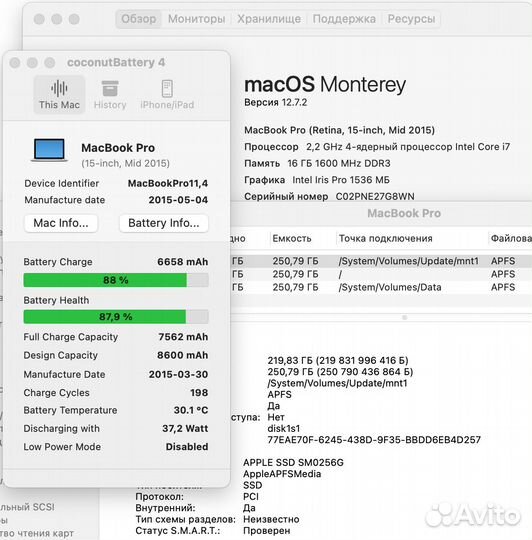The width and height of the screenshot is (532, 540).
Task: Open the History toolbar icon
Action: click(x=110, y=95)
